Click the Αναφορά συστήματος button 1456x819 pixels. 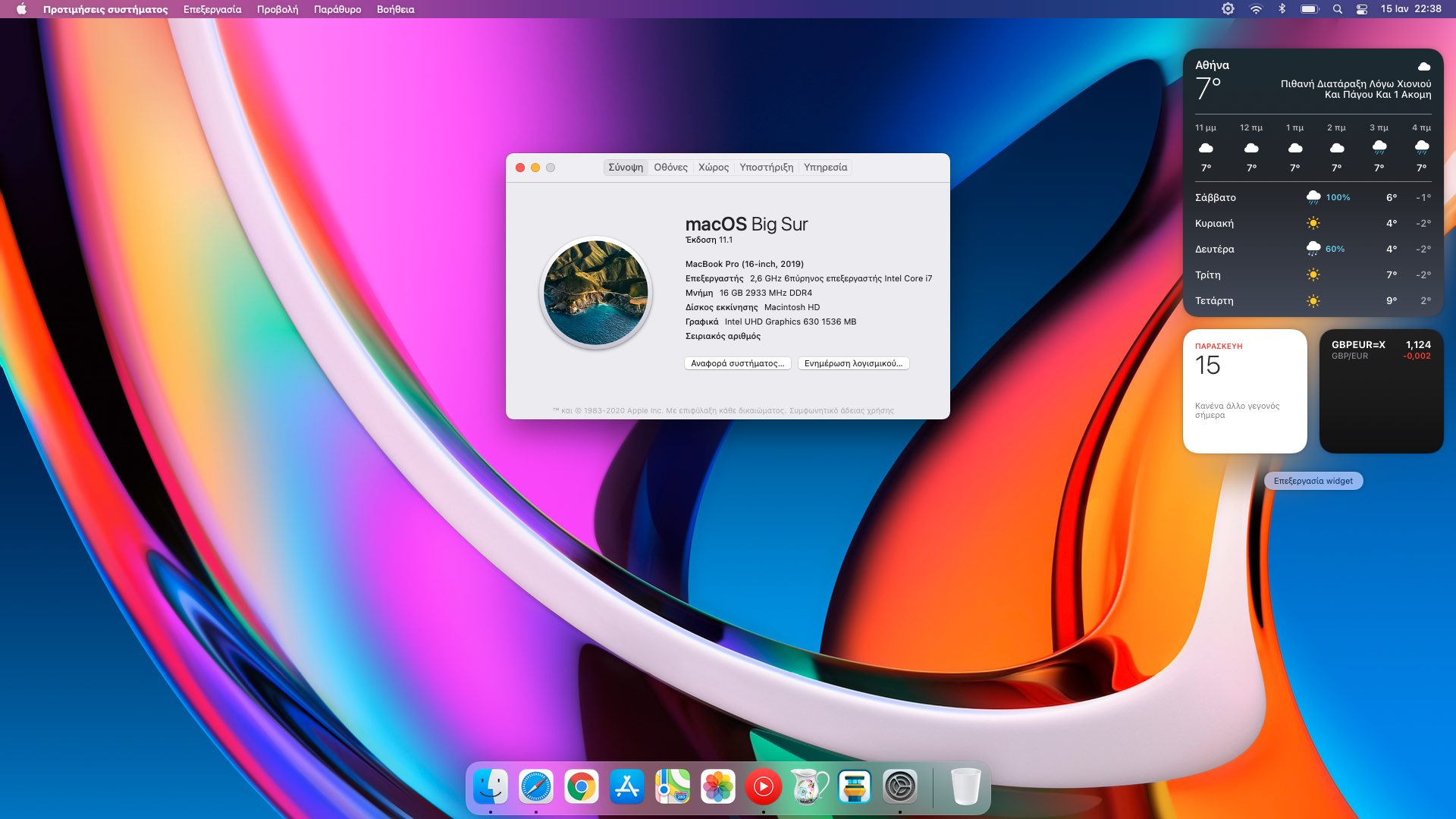(x=737, y=363)
